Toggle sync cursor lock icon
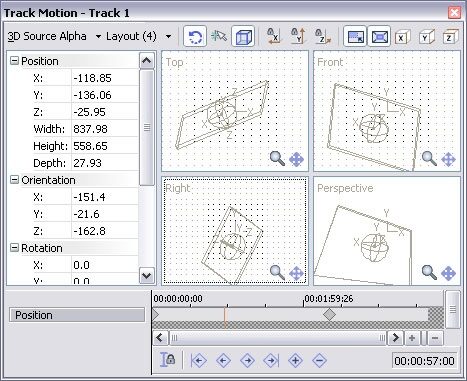The image size is (467, 381). coord(167,360)
